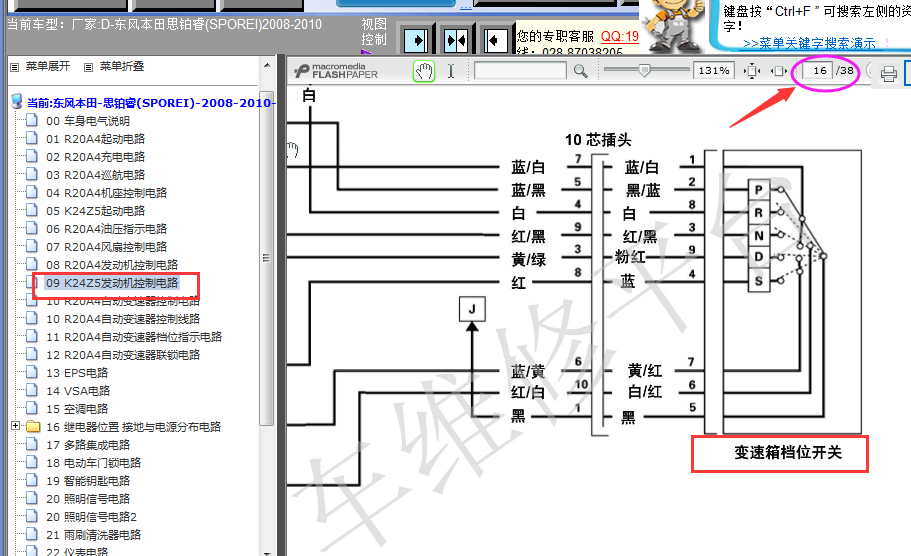This screenshot has height=556, width=911.
Task: Click the QQ customer service link
Action: click(620, 37)
